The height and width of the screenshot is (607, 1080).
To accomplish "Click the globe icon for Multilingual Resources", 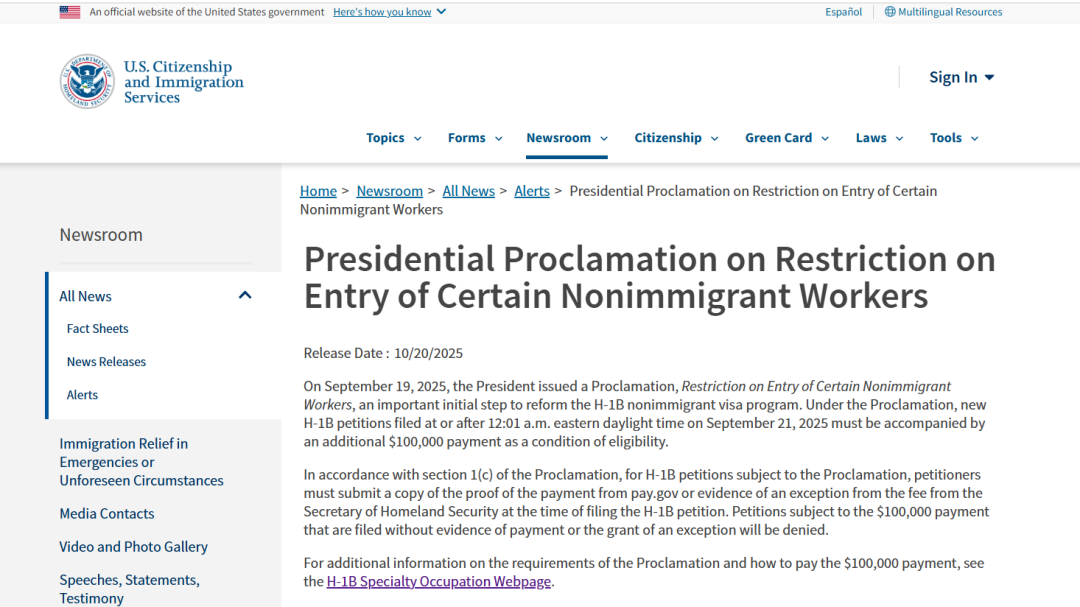I will coord(890,12).
